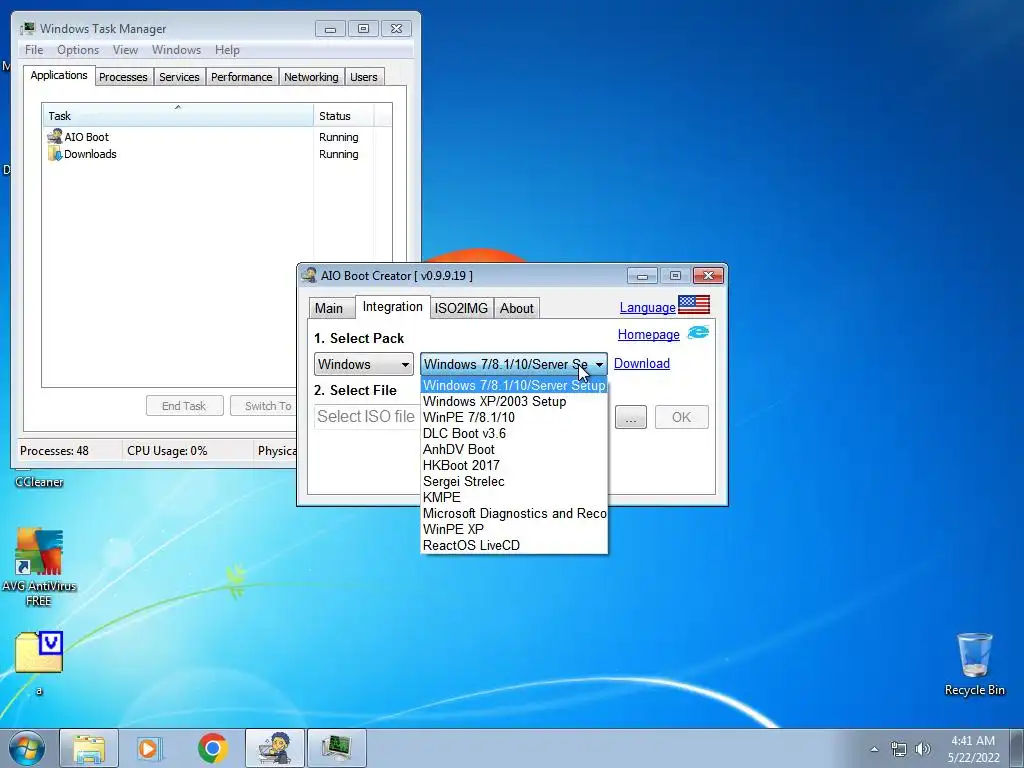This screenshot has height=768, width=1024.
Task: Open Task Manager Services tab
Action: [x=179, y=77]
